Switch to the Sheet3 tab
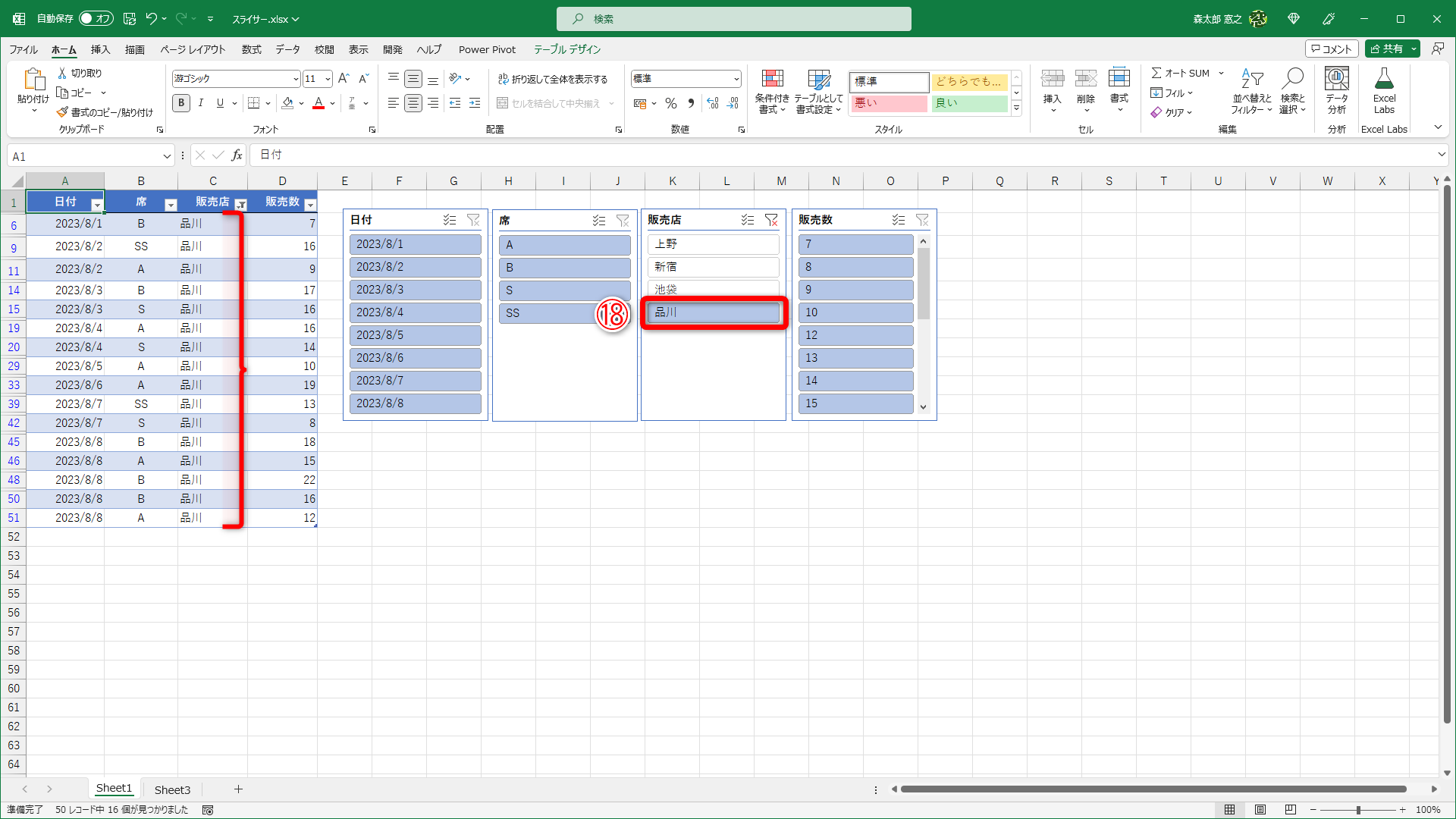1456x819 pixels. (172, 789)
